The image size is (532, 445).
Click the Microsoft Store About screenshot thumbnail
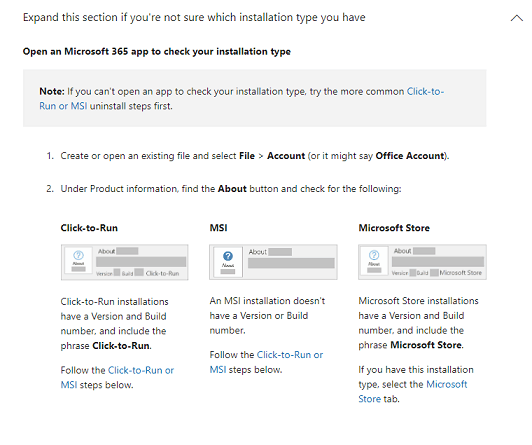pos(422,262)
